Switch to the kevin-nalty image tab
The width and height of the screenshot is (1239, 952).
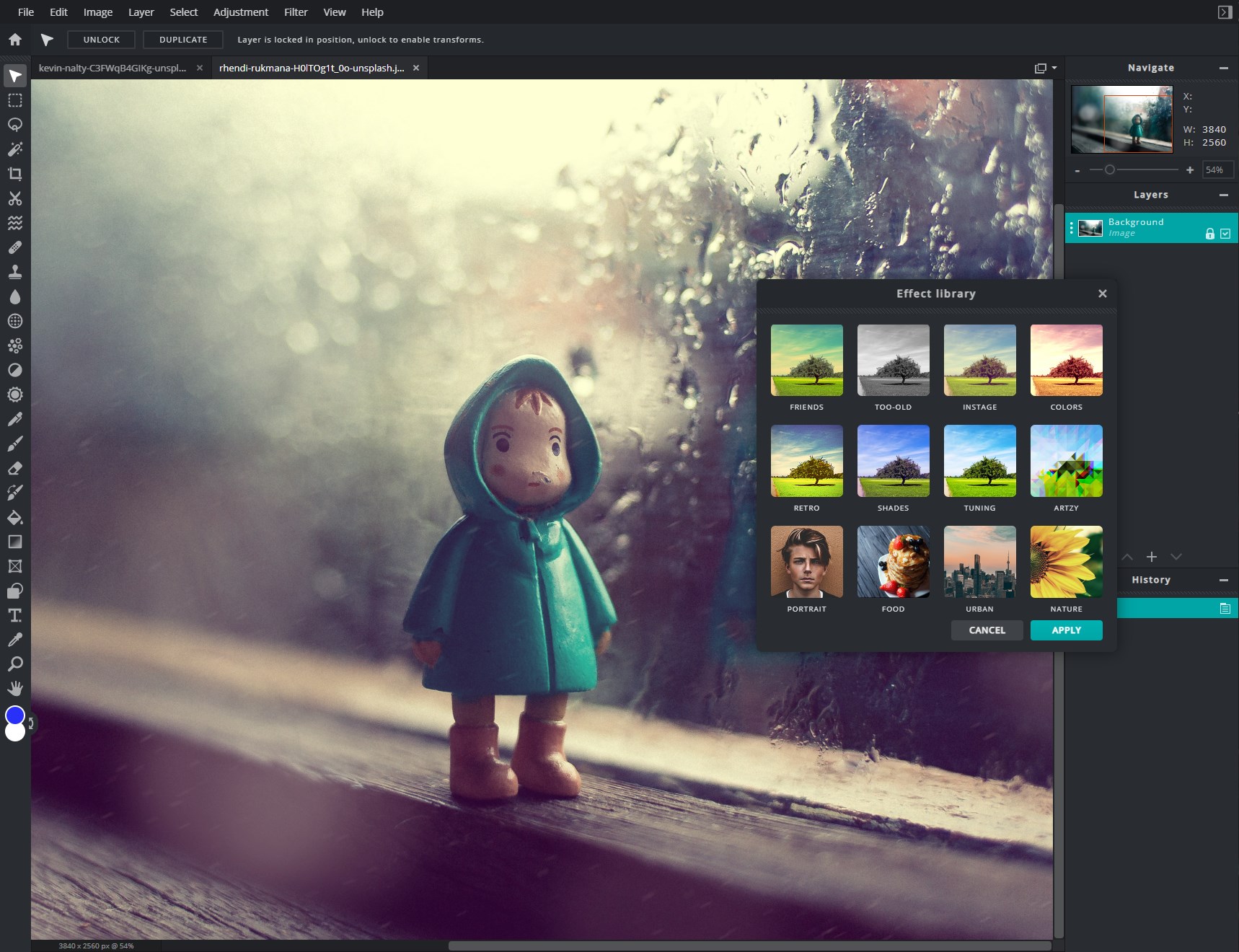(112, 67)
